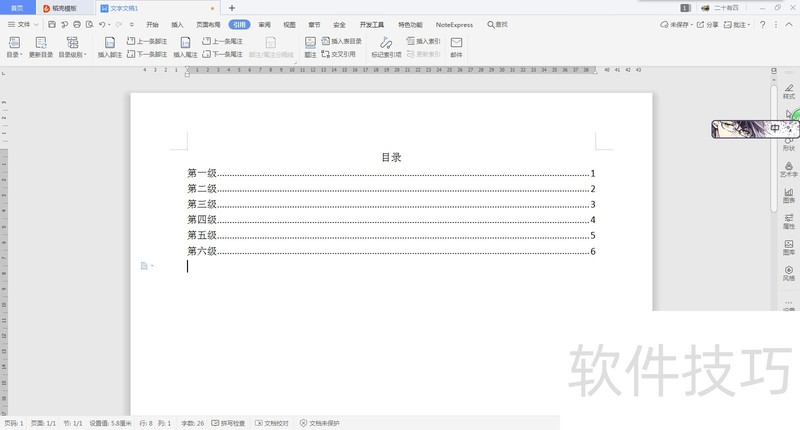Go to 下一条脚注 next footnote
This screenshot has height=430, width=800.
[147, 54]
